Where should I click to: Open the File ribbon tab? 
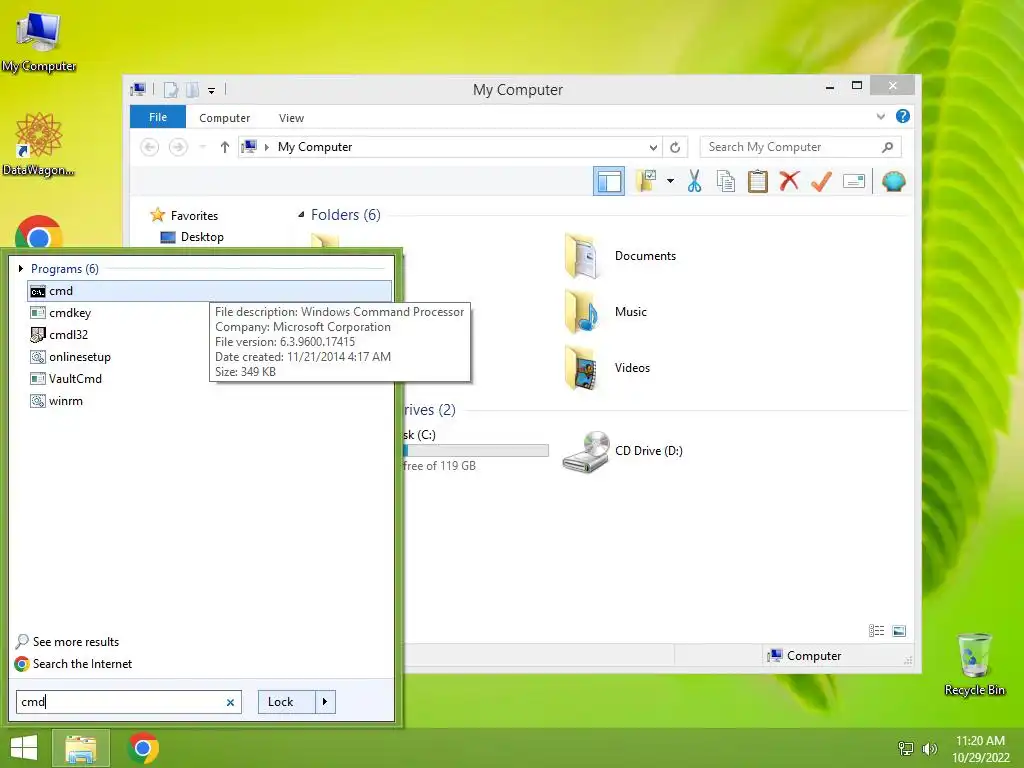coord(158,117)
